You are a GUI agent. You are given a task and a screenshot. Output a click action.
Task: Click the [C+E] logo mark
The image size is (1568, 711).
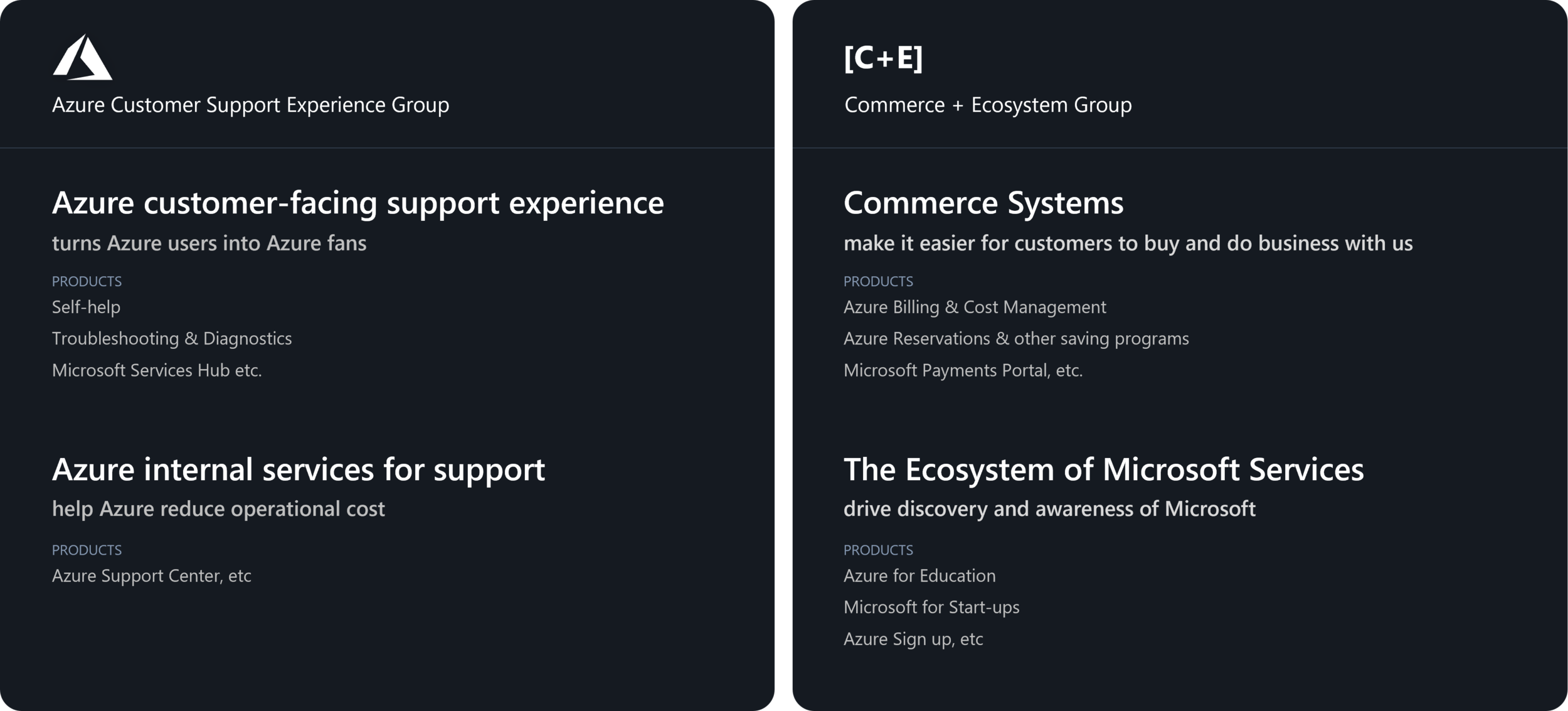[x=883, y=58]
